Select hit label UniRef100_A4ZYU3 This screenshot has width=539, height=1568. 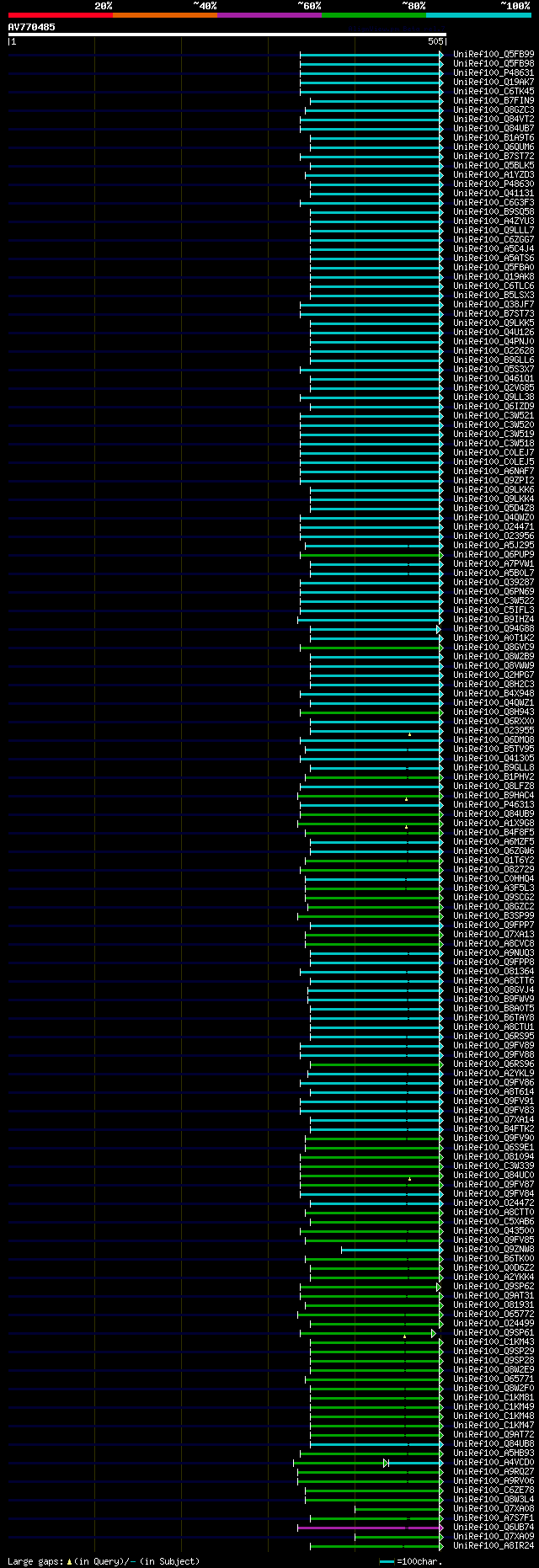point(494,221)
